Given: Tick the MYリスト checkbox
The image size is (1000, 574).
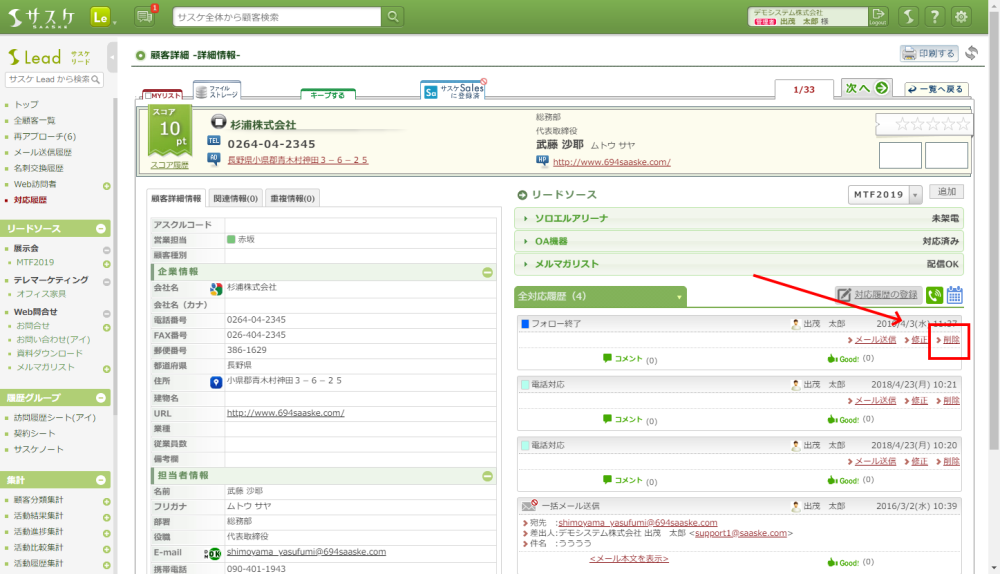Looking at the screenshot, I should pos(149,95).
